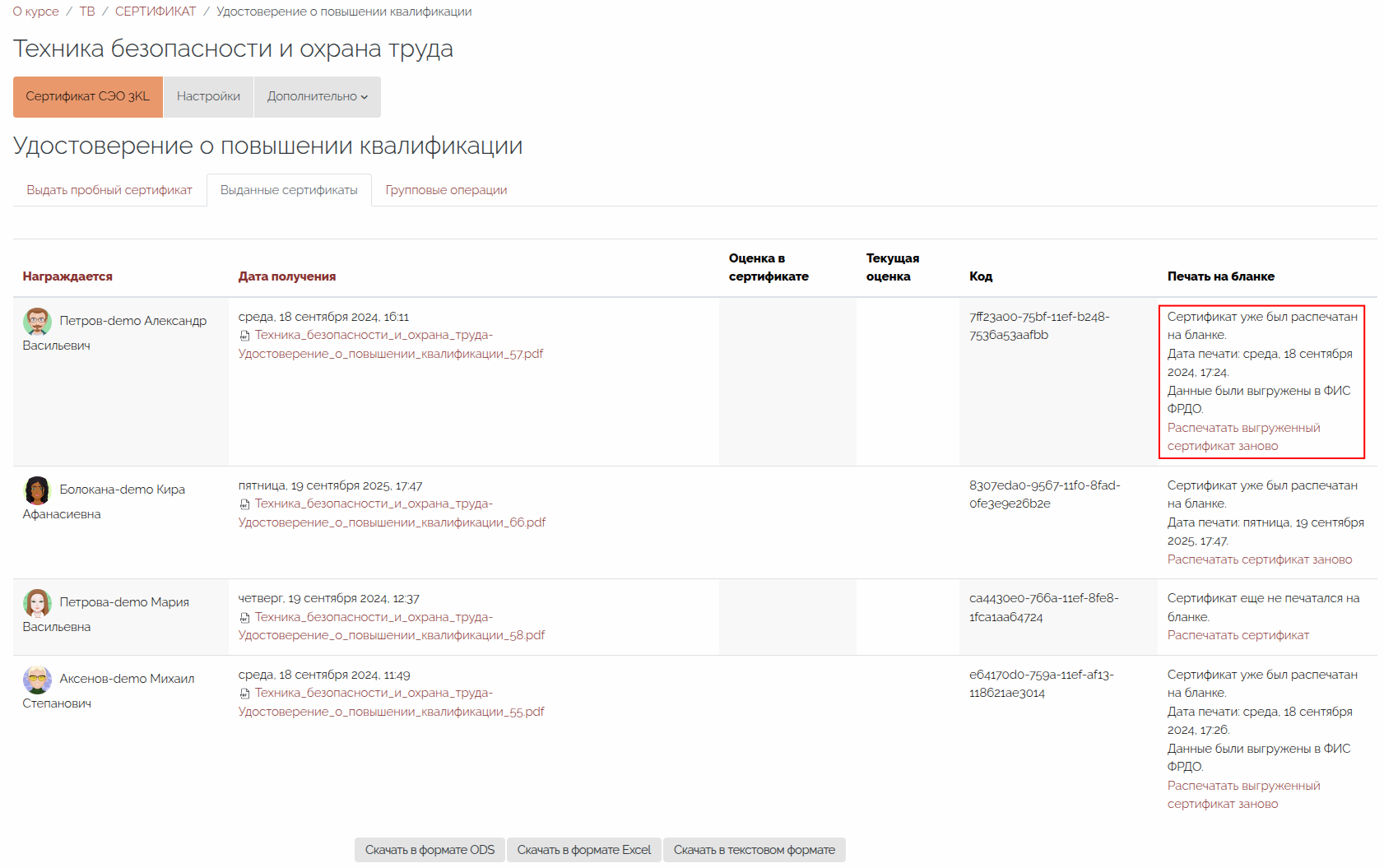Click Аксенов-demo Михаил's avatar picture
This screenshot has width=1384, height=868.
click(37, 680)
